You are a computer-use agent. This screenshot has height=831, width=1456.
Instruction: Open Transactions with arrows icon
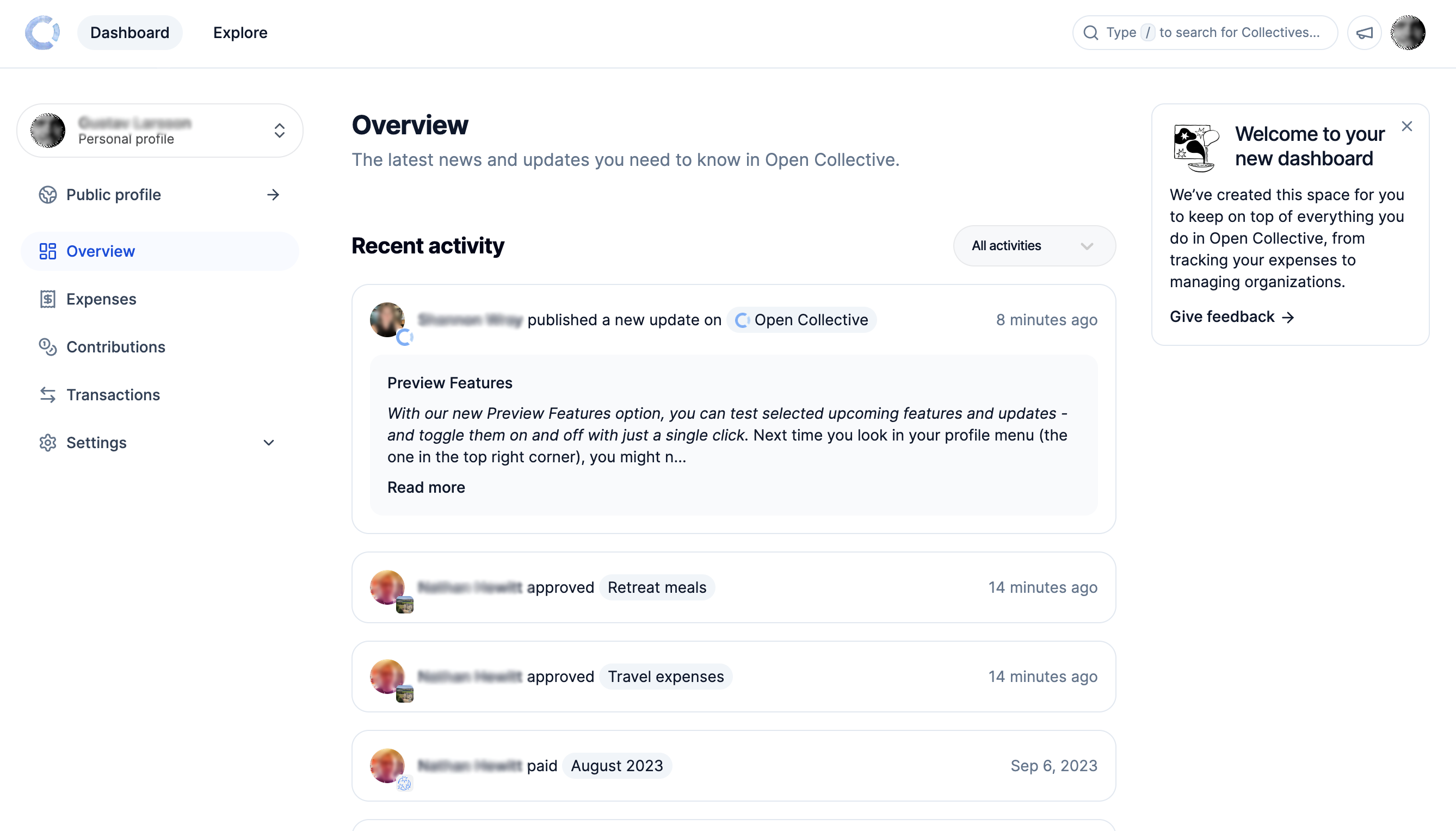point(47,395)
